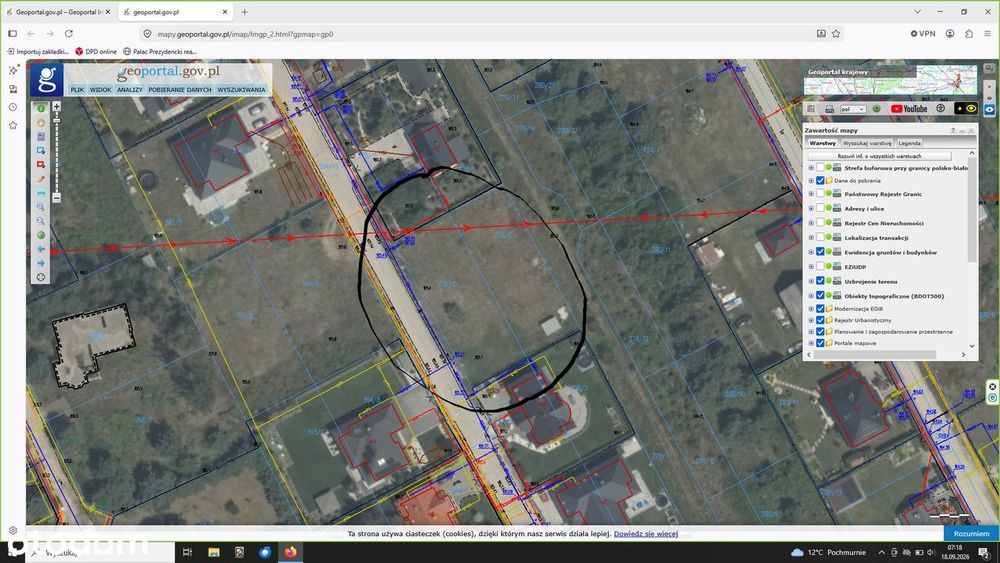This screenshot has width=1000, height=563.
Task: Open the calculator-like coordinates tool icon
Action: 41,136
